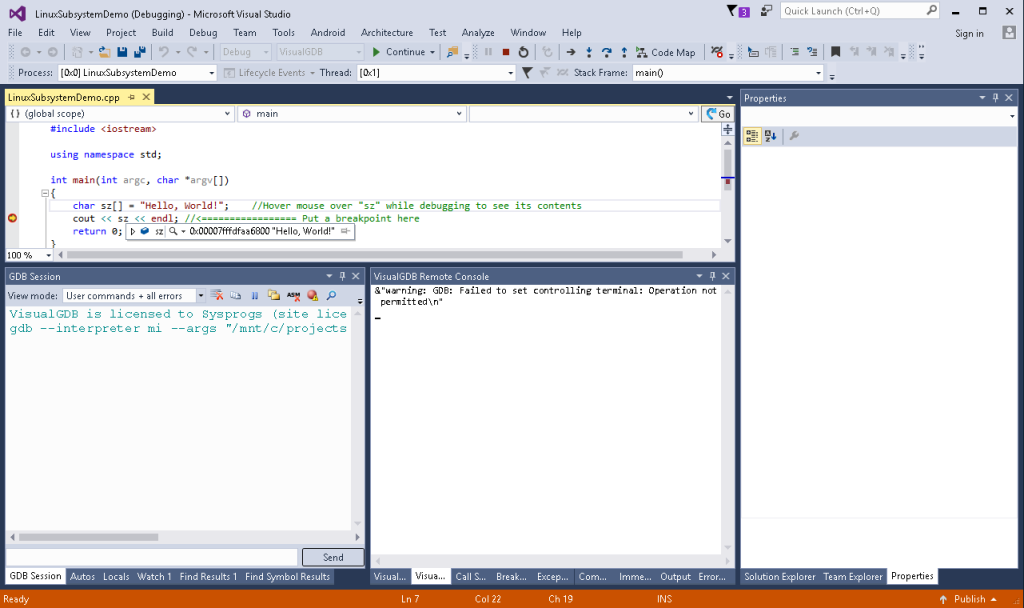Toggle auto-hide pin on the Properties panel
The width and height of the screenshot is (1024, 608).
point(996,97)
